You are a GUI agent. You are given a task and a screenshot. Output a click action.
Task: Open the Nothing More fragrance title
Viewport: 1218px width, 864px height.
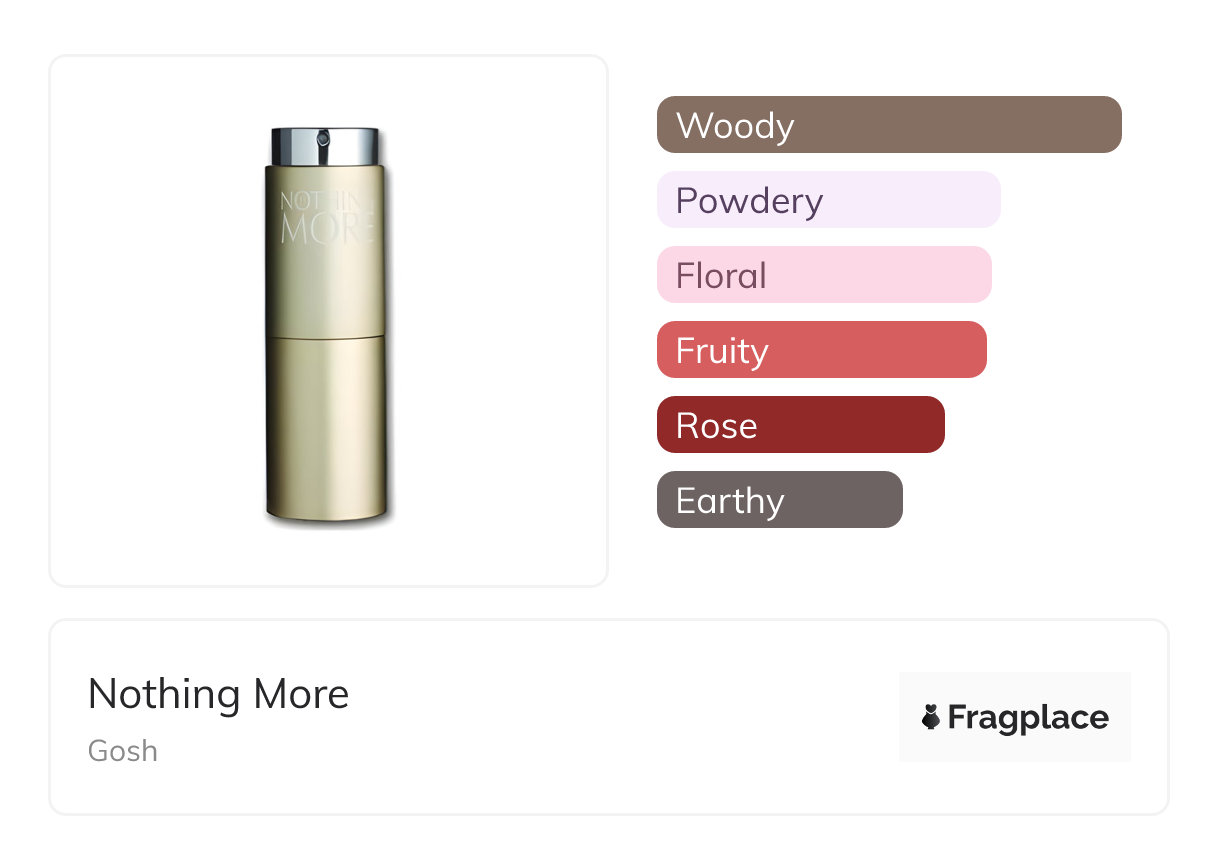pyautogui.click(x=218, y=694)
